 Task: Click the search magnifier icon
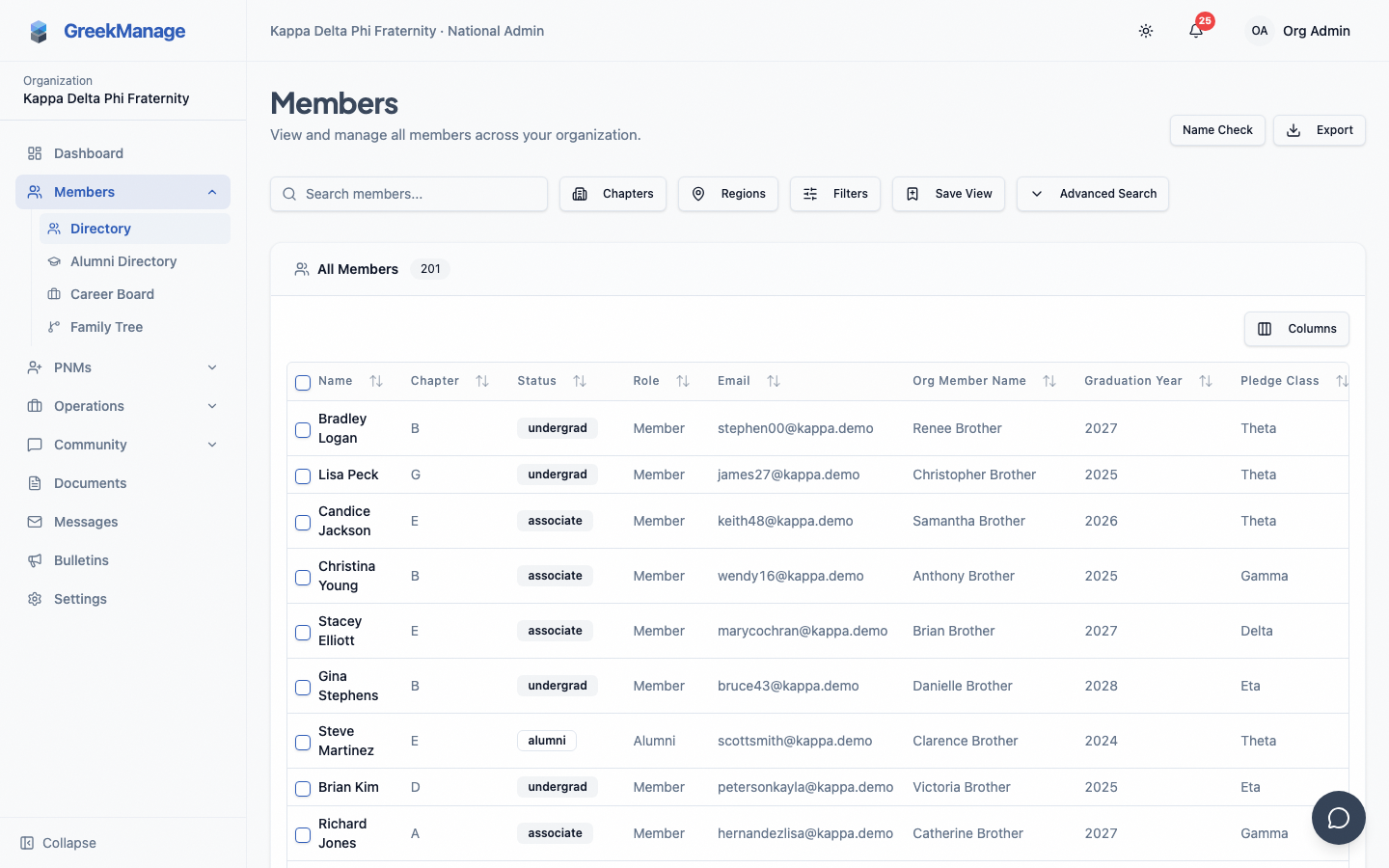(289, 194)
